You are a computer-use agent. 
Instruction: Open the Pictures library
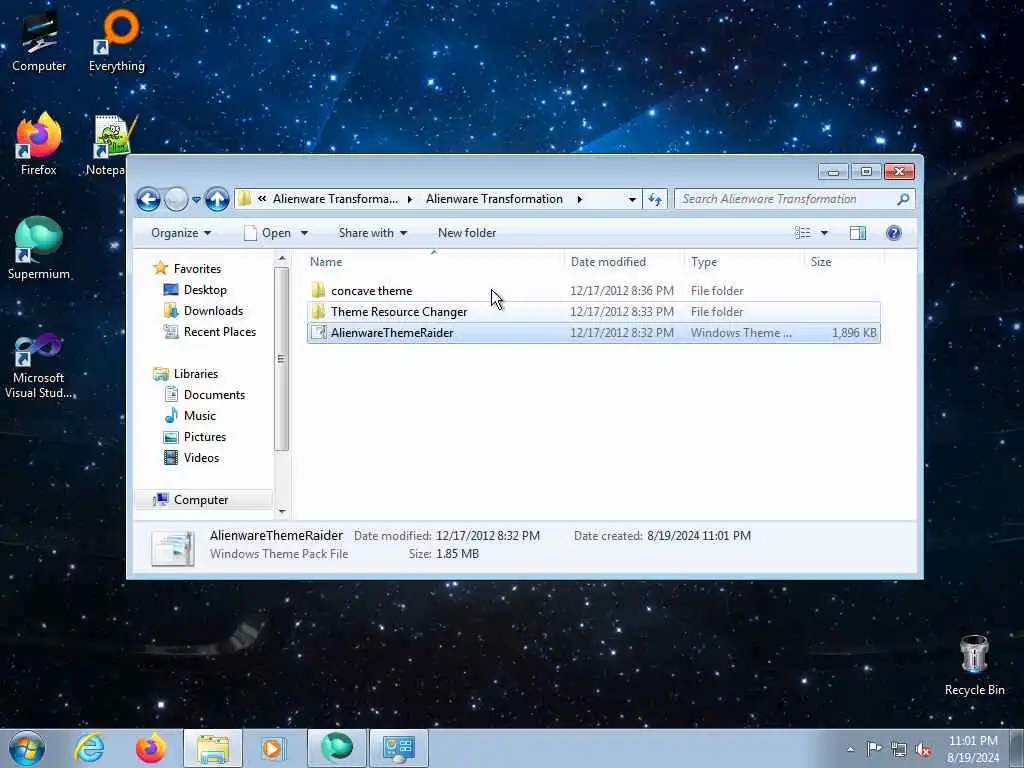pyautogui.click(x=204, y=437)
